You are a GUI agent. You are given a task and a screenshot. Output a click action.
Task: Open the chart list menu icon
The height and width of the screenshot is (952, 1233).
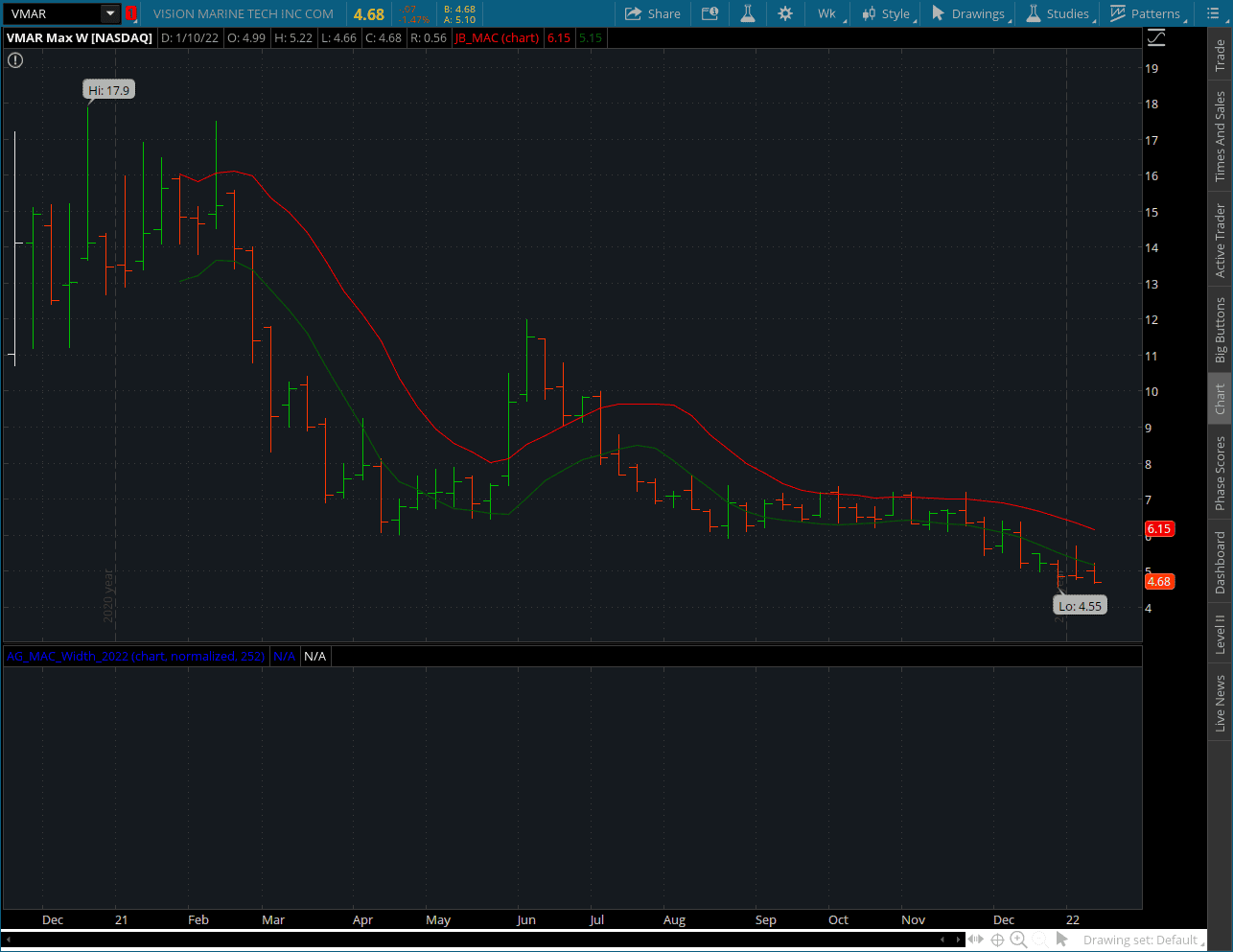[1212, 13]
